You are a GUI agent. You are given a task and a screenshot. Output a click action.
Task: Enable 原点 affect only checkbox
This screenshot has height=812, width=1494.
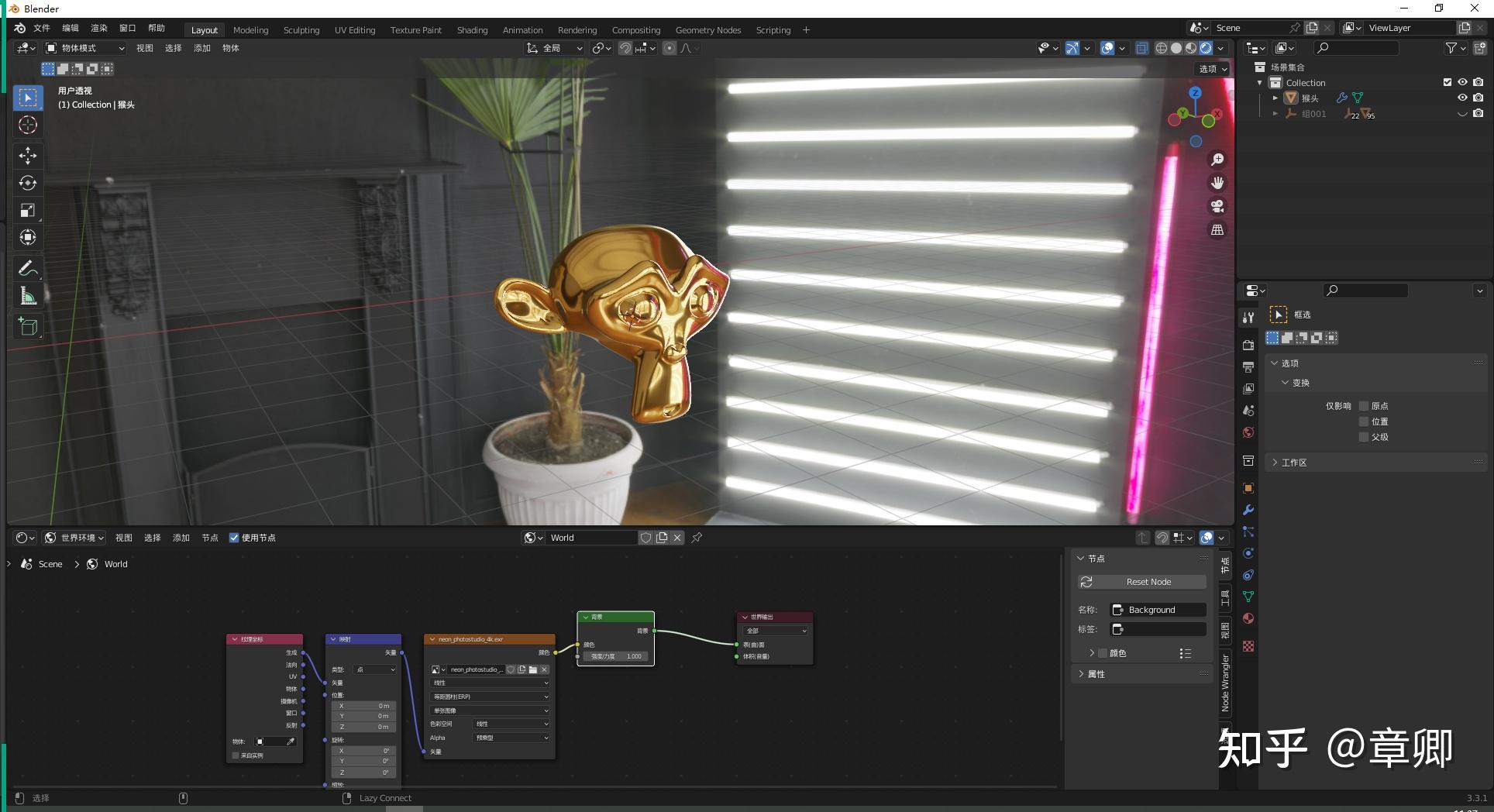[1364, 406]
